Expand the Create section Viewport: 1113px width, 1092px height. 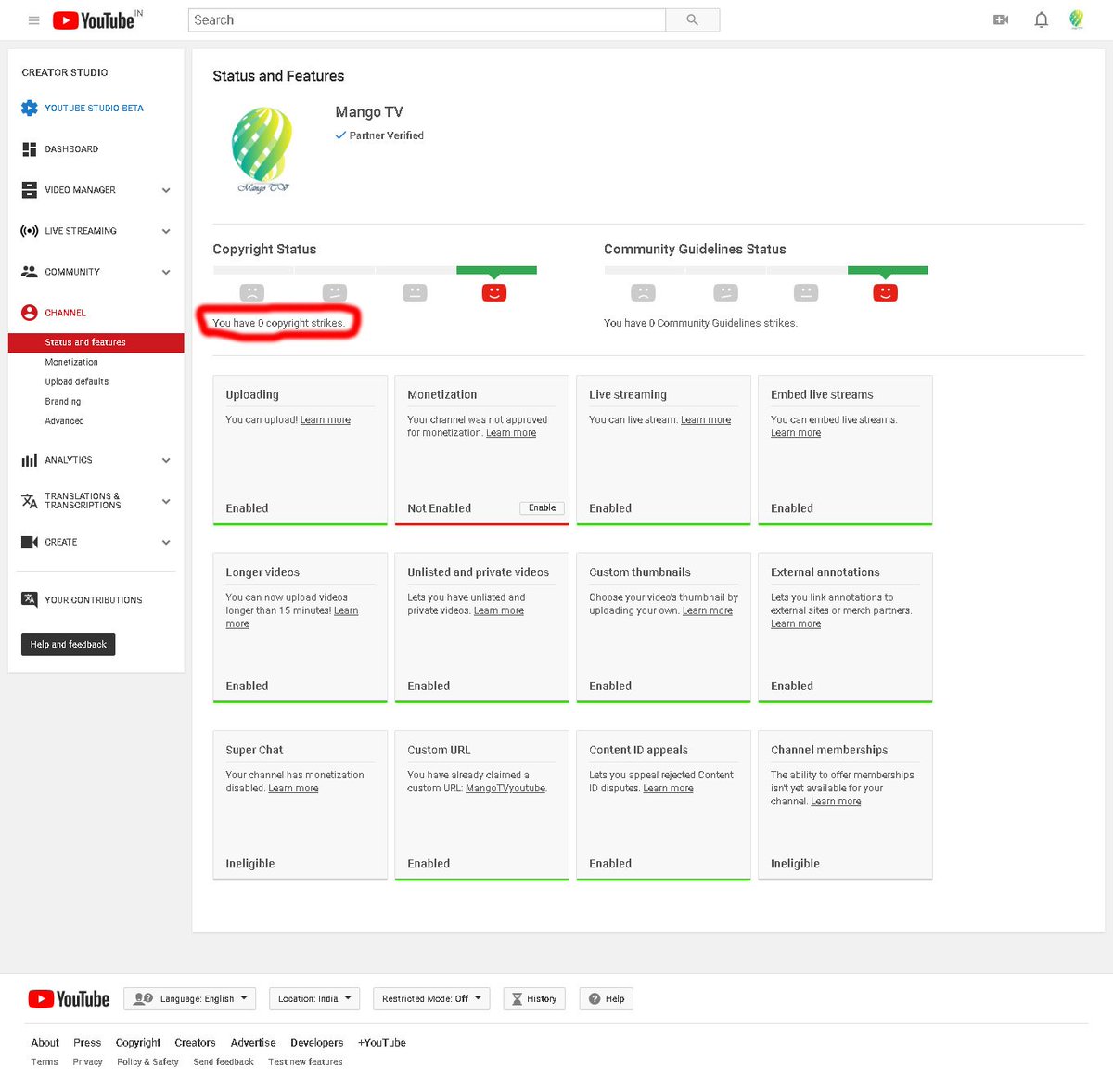[166, 542]
